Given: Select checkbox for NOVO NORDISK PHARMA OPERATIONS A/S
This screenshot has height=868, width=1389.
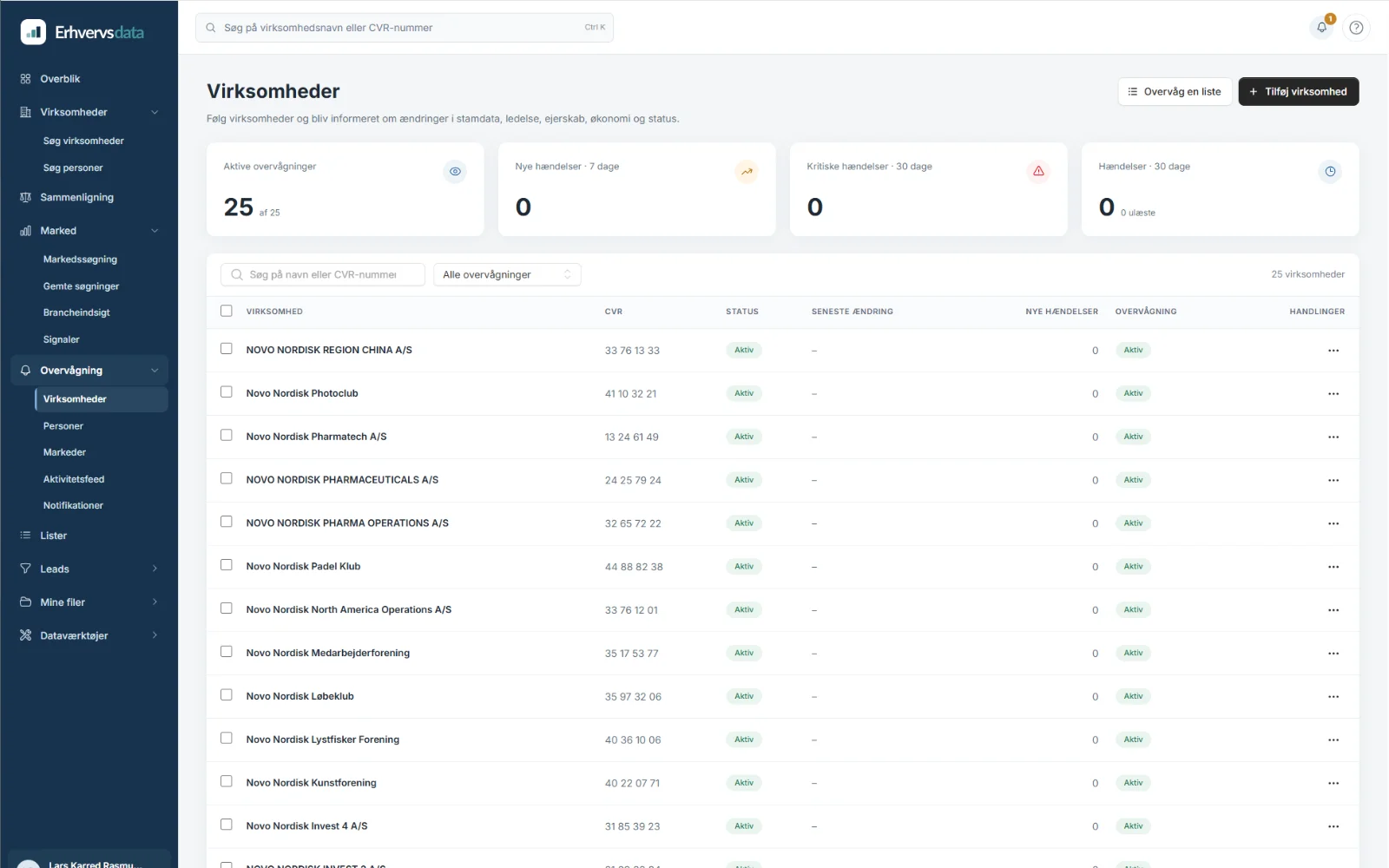Looking at the screenshot, I should click(x=227, y=522).
